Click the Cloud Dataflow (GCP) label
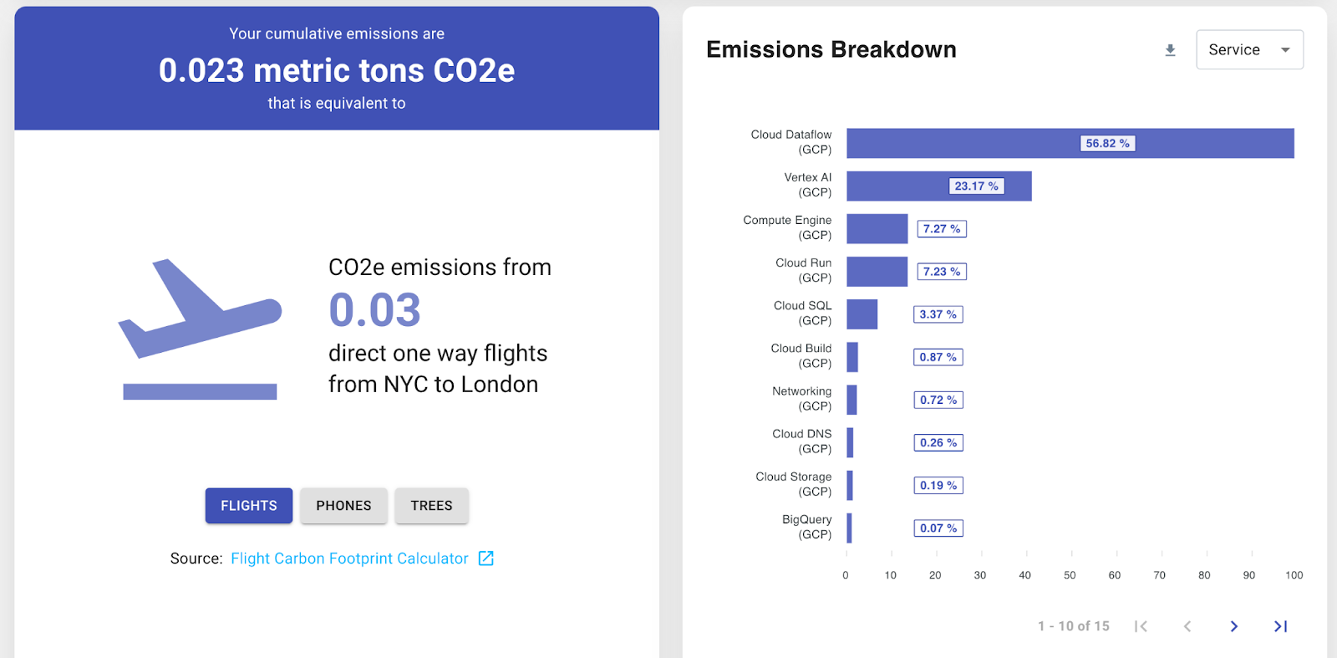 (792, 142)
